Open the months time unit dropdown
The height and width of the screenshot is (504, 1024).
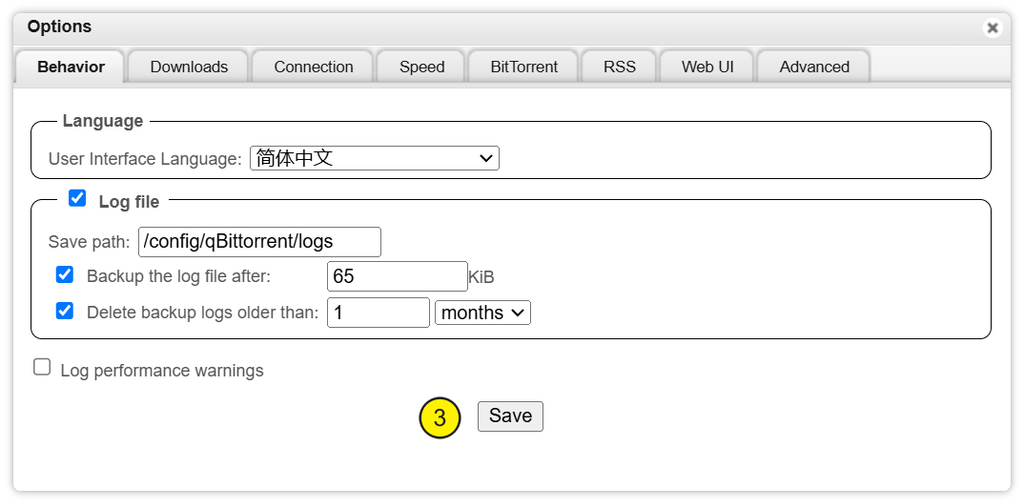(x=483, y=313)
